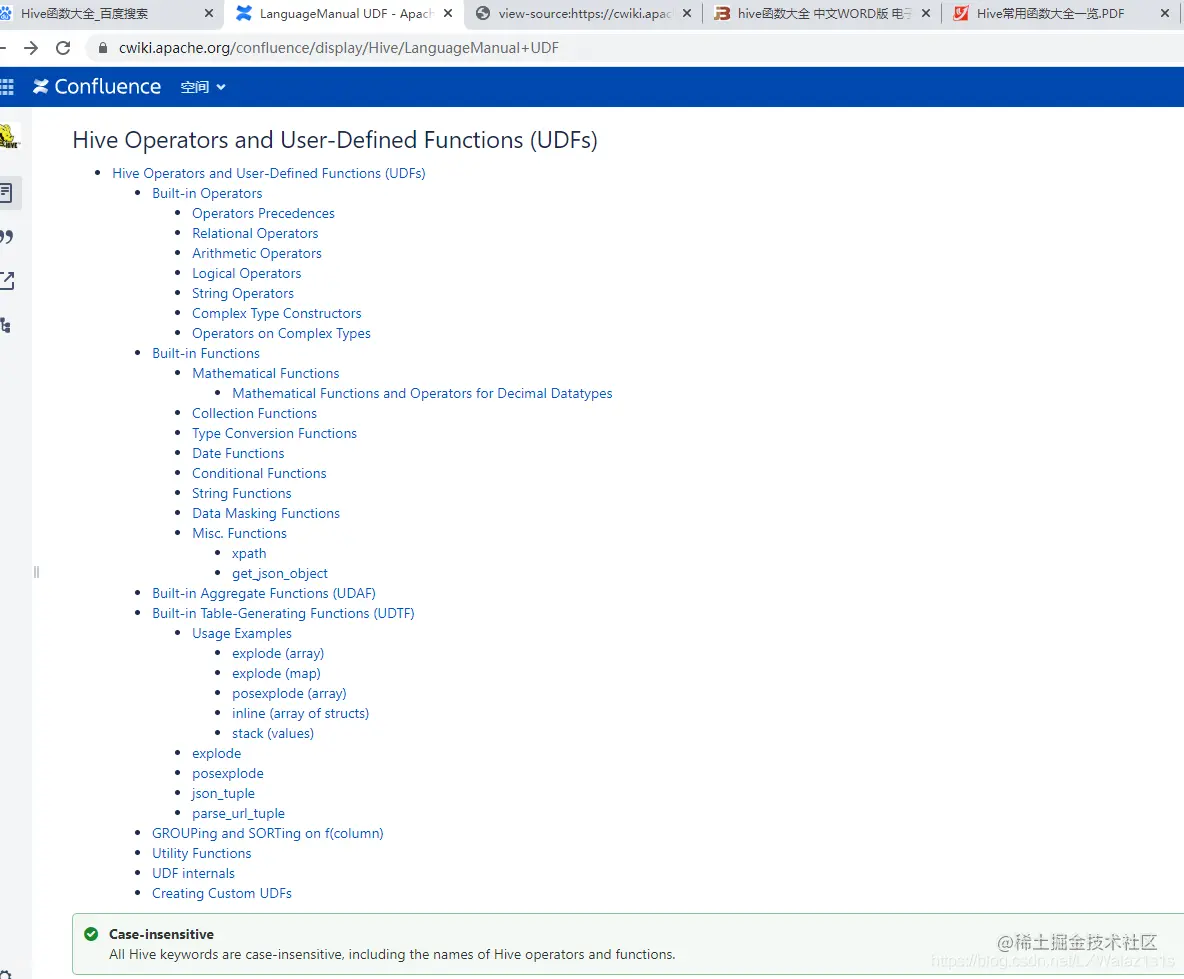Go to Collection Functions
The height and width of the screenshot is (979, 1184).
[x=254, y=414]
